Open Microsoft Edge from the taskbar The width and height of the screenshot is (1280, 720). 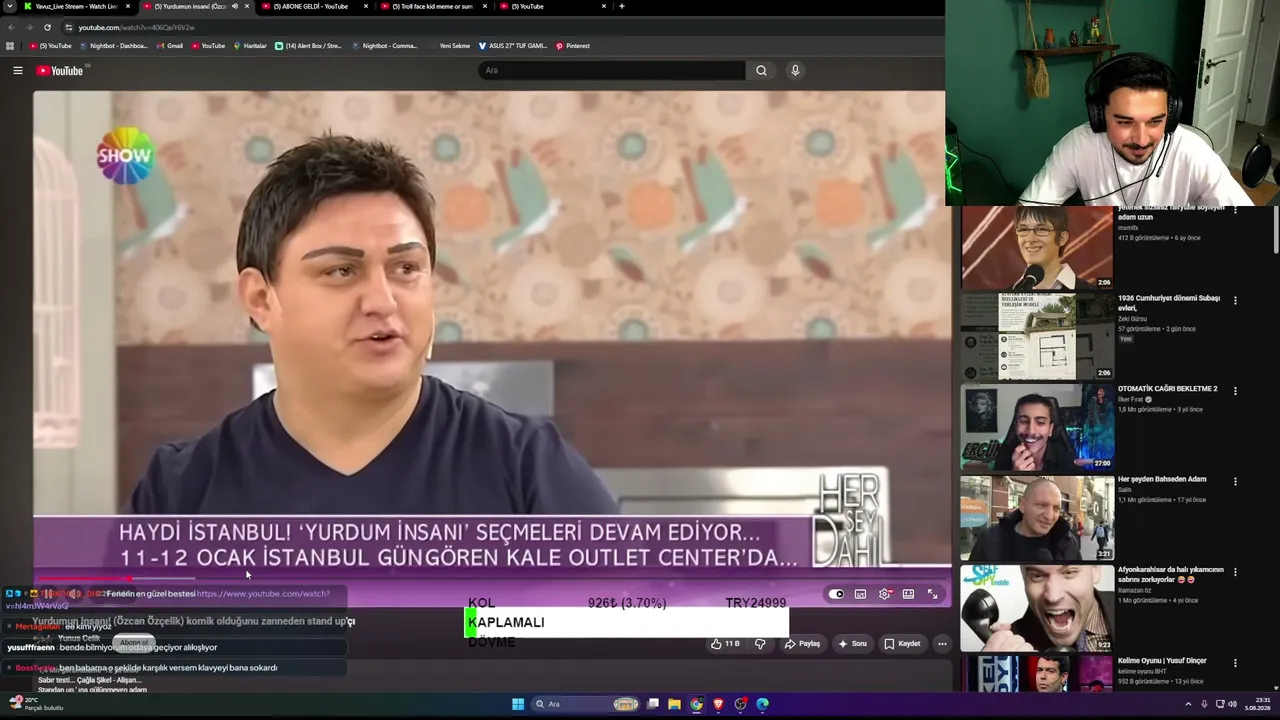(762, 704)
